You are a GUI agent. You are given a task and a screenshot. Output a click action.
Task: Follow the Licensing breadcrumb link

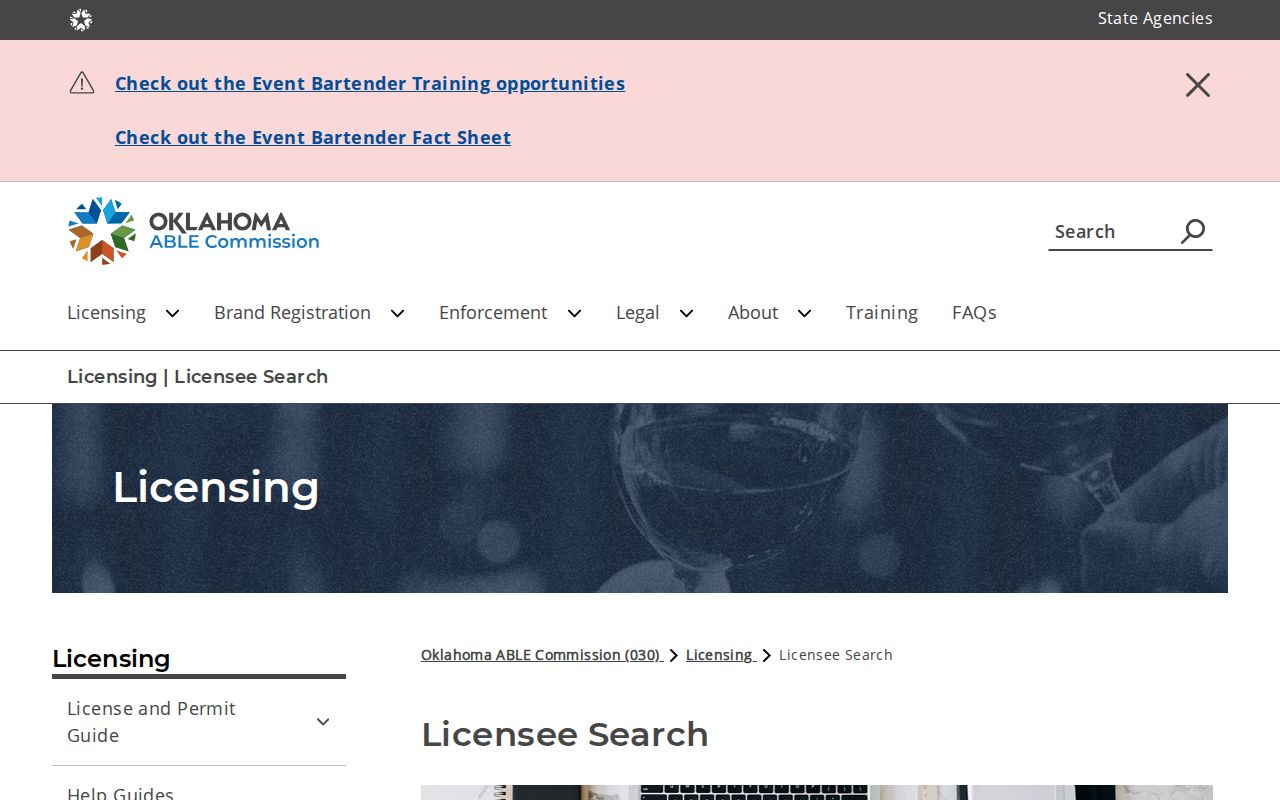click(720, 655)
